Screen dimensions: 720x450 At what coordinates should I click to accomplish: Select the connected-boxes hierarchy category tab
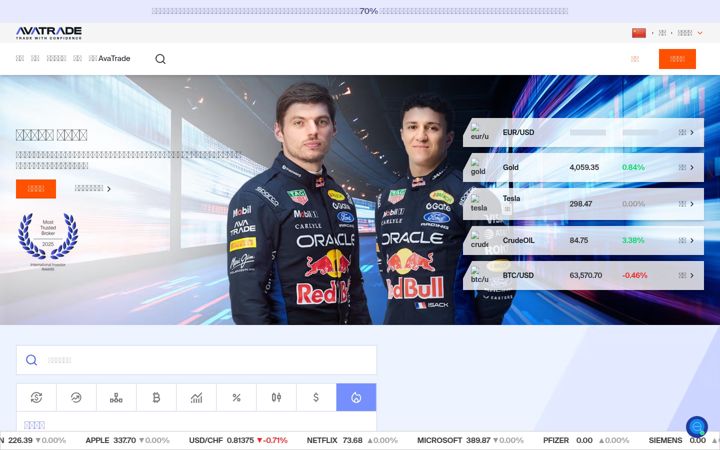tap(116, 397)
